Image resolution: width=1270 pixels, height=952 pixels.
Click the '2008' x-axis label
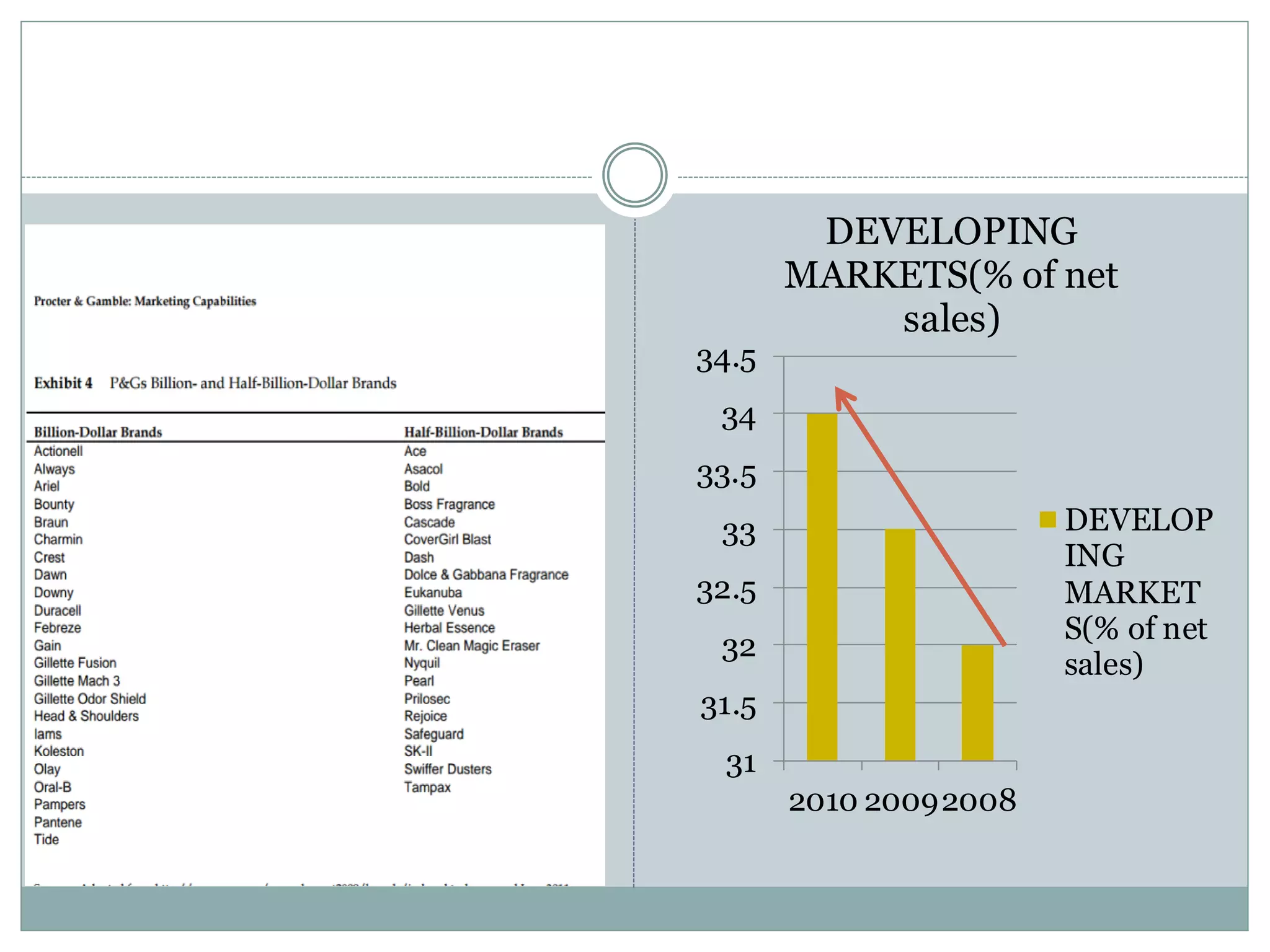979,801
